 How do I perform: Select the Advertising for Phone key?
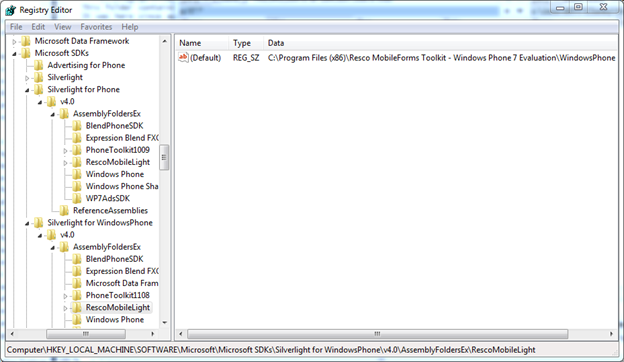coord(86,65)
